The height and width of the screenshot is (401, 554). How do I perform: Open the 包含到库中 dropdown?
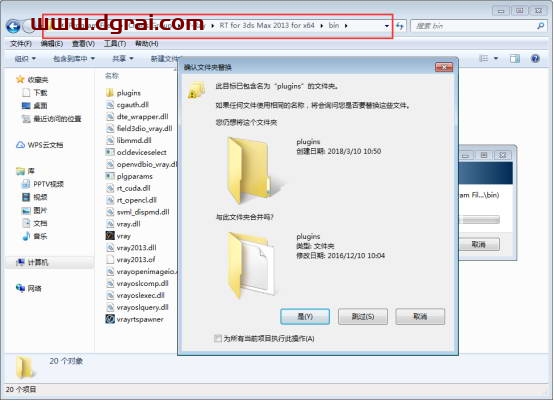coord(73,59)
